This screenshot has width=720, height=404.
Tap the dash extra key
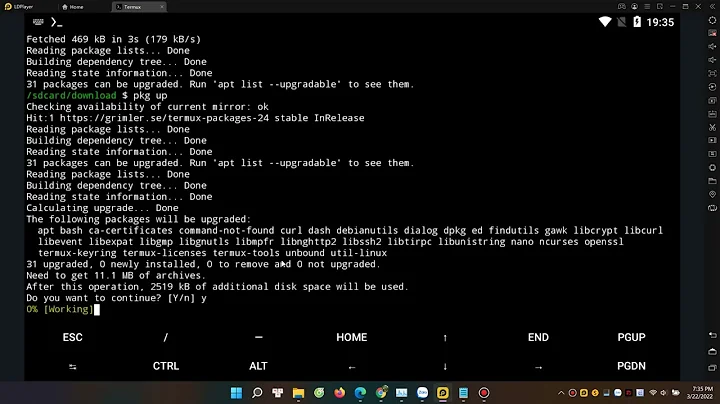click(259, 337)
